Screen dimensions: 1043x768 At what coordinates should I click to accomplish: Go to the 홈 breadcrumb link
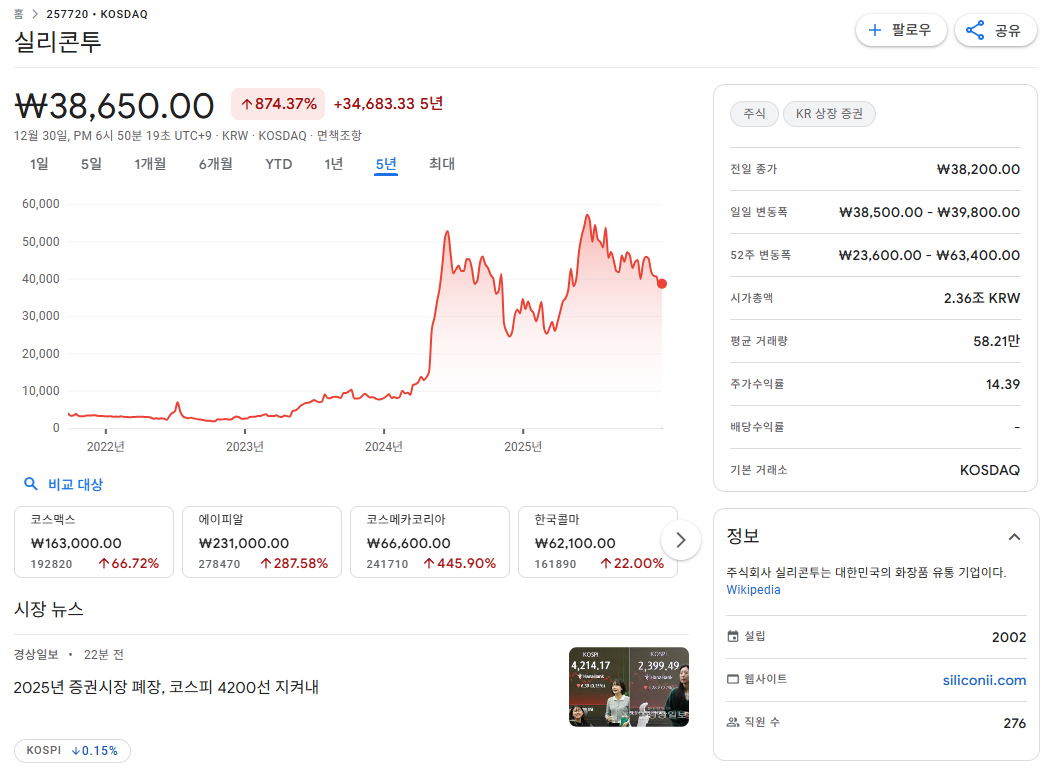pyautogui.click(x=19, y=14)
